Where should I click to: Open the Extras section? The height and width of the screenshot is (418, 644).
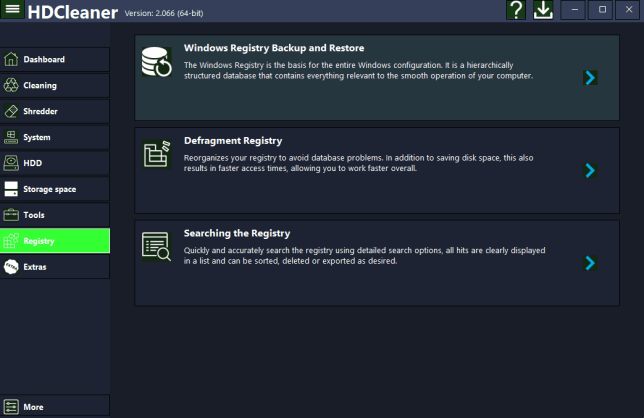[54, 267]
